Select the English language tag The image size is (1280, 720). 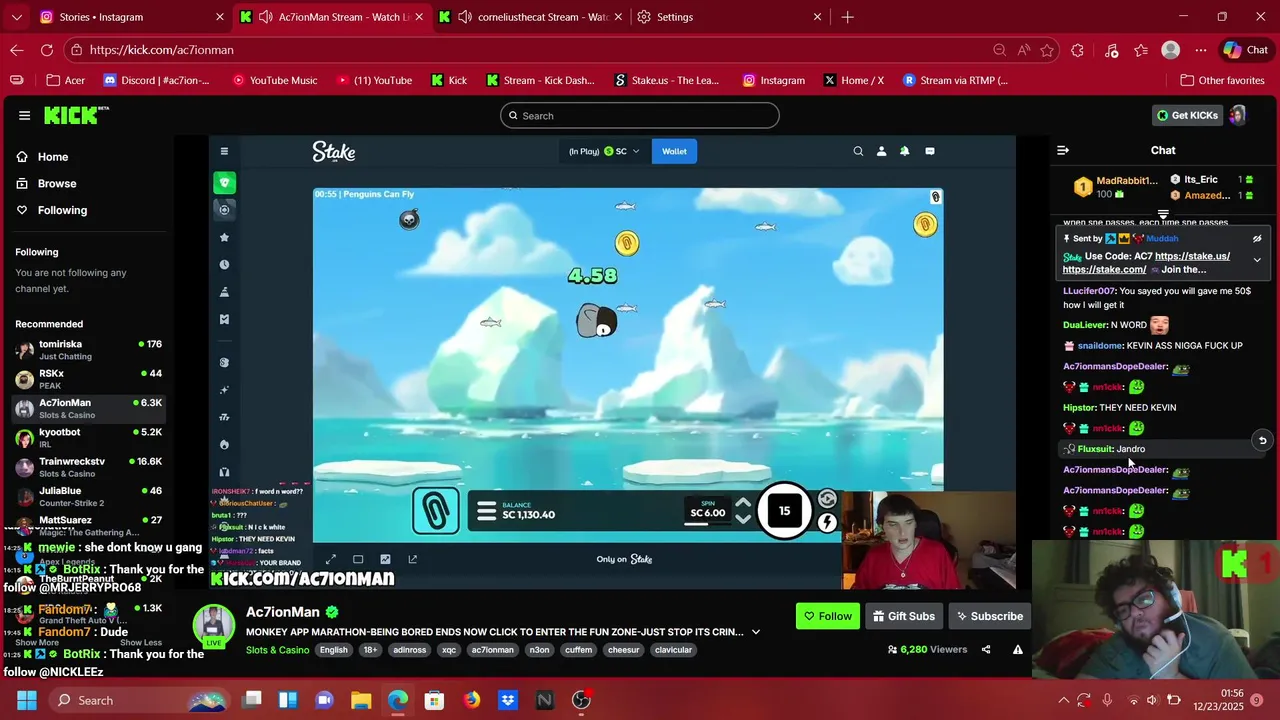coord(334,650)
